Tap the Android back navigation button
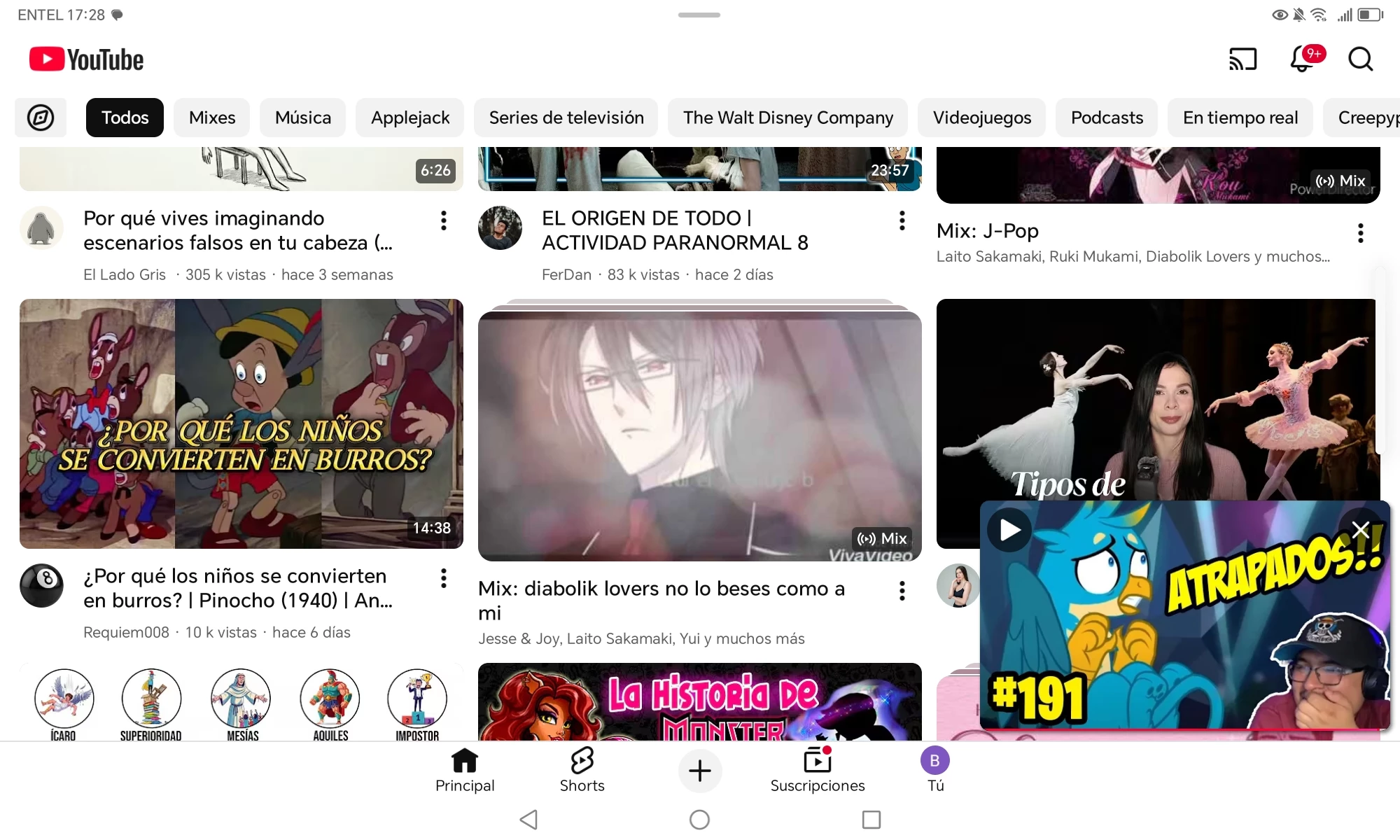 (x=529, y=820)
